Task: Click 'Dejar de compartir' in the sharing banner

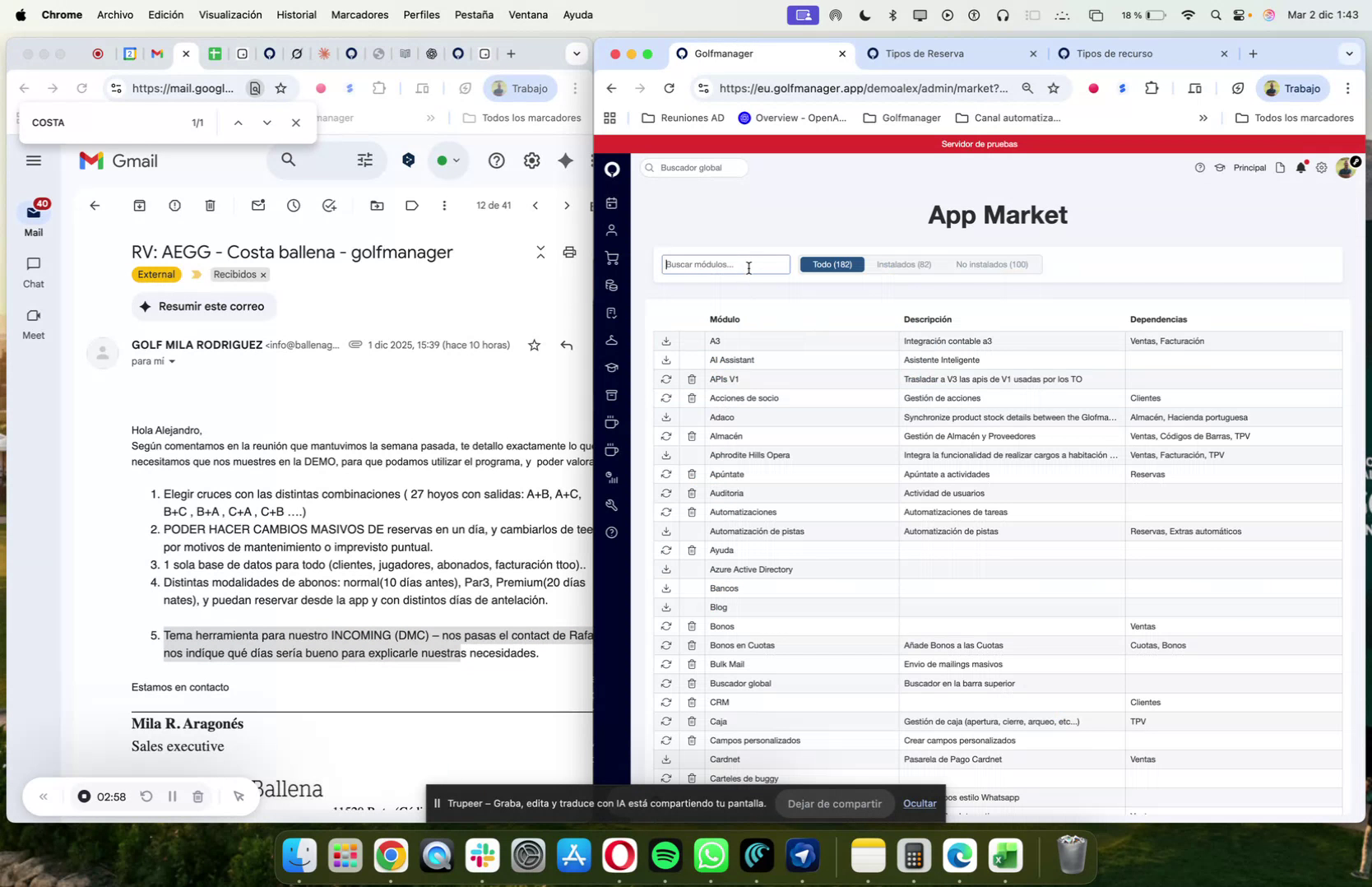Action: (834, 803)
